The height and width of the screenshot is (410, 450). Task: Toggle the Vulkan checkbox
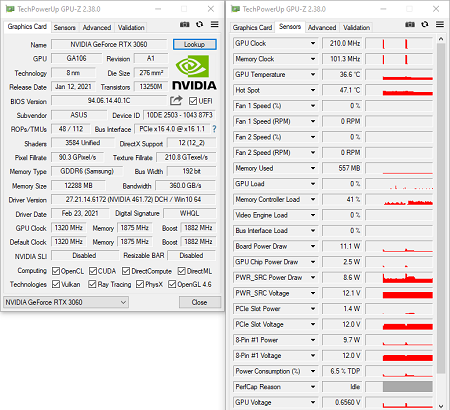[x=56, y=284]
